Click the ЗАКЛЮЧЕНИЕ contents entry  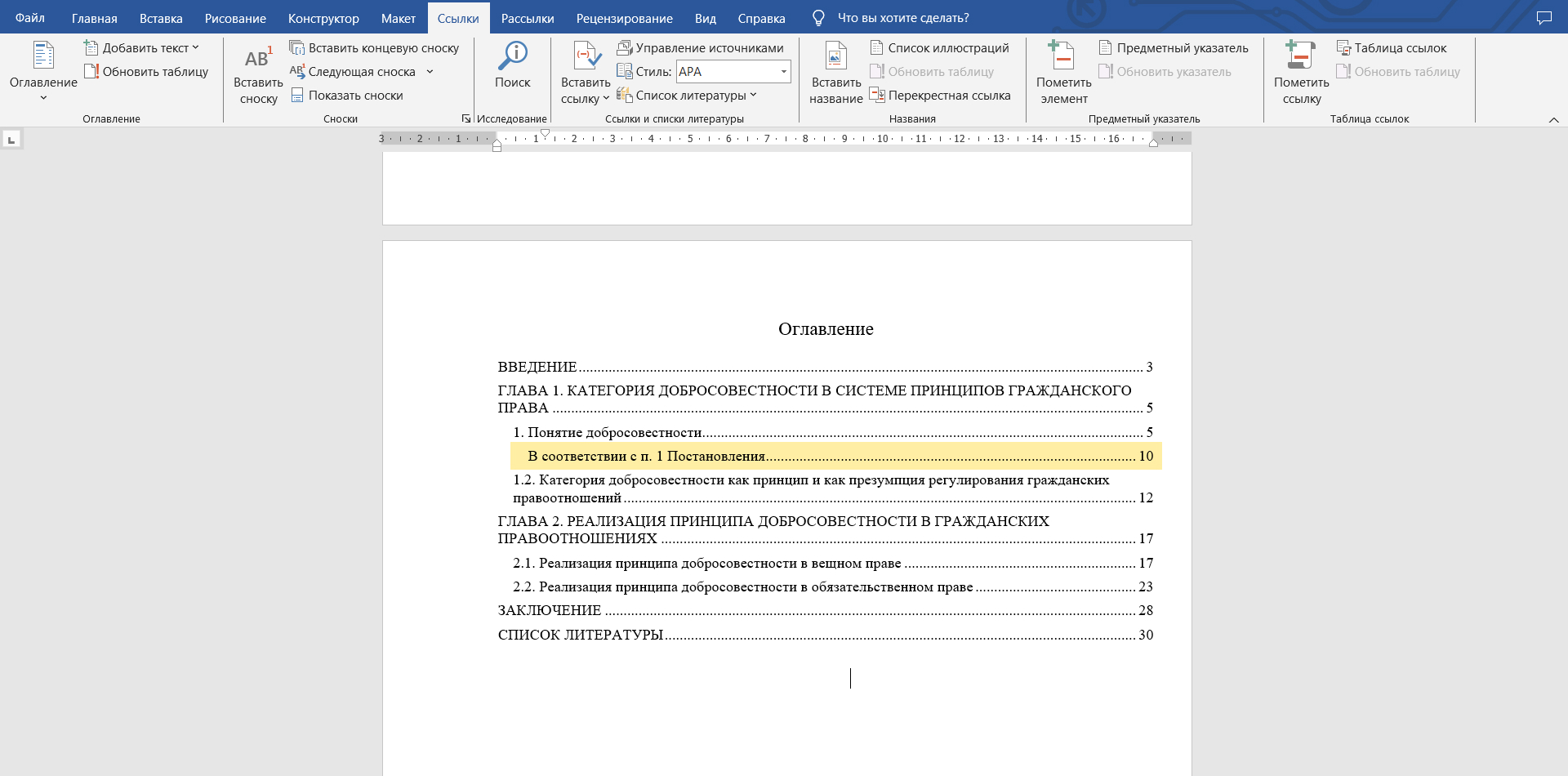coord(826,610)
